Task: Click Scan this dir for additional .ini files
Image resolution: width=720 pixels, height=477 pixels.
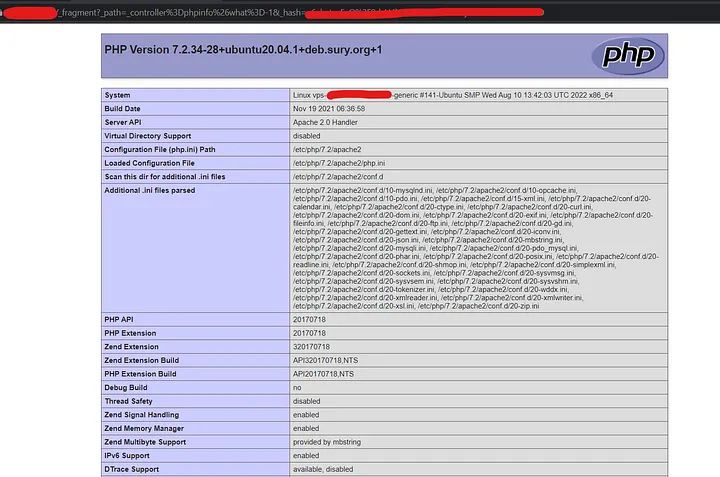Action: point(164,177)
